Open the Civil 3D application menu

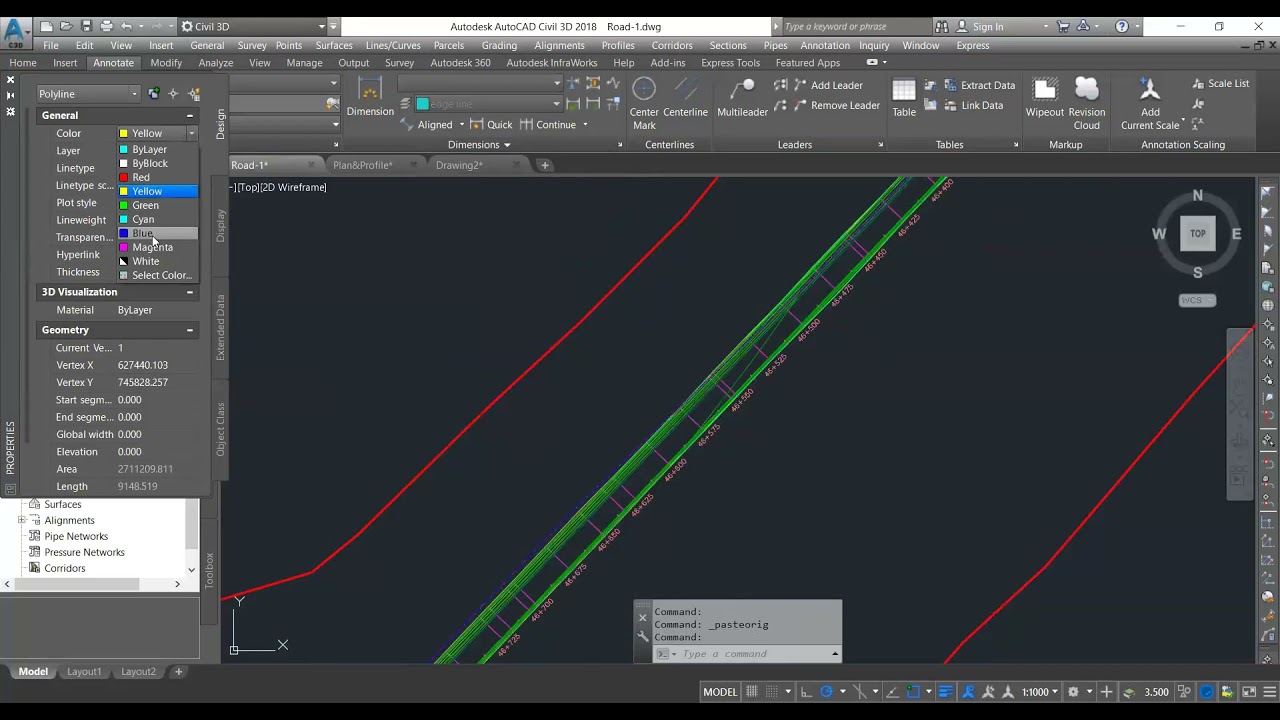(16, 31)
